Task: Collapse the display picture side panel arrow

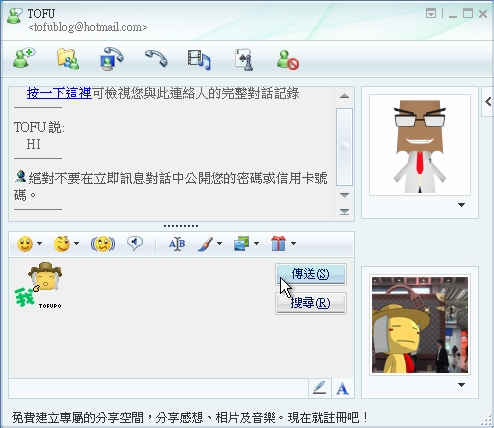Action: 488,101
